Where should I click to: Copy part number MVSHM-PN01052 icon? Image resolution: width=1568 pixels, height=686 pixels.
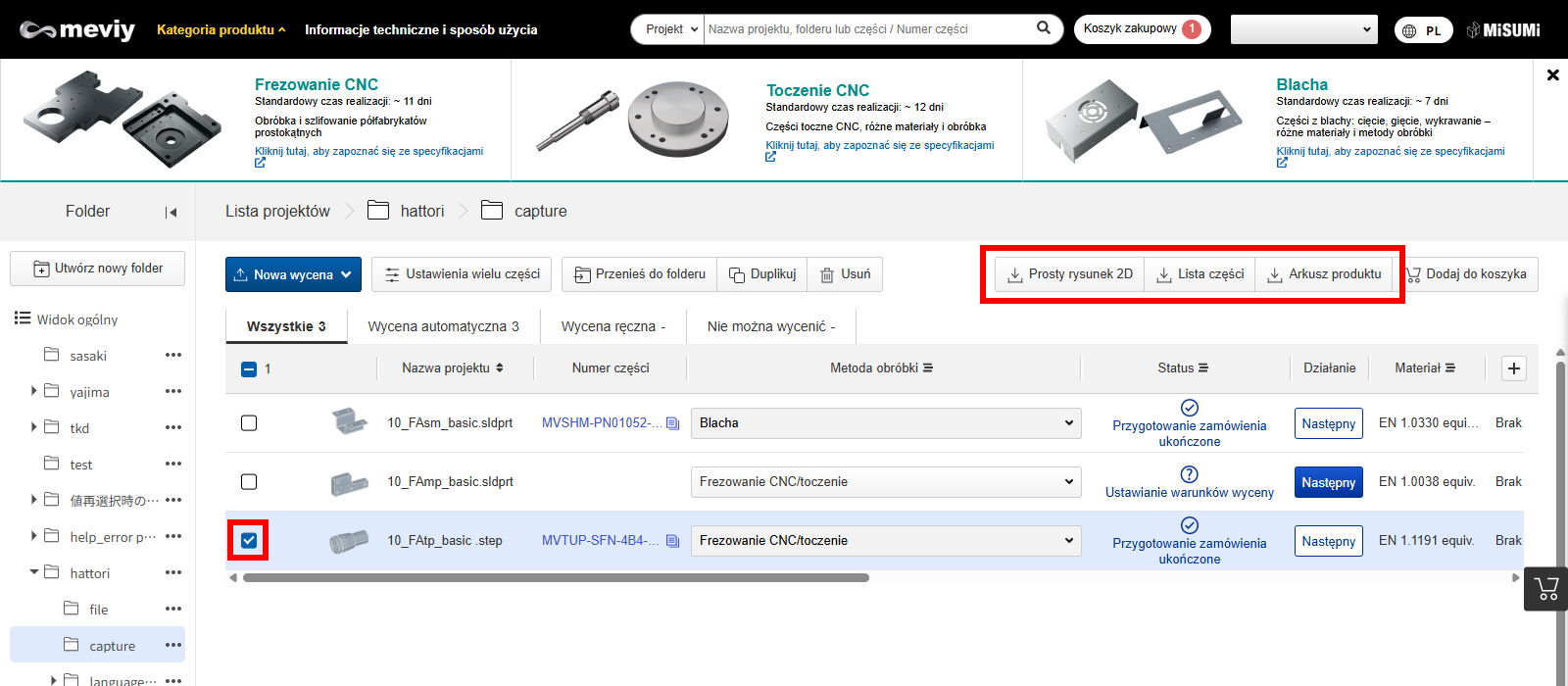672,423
